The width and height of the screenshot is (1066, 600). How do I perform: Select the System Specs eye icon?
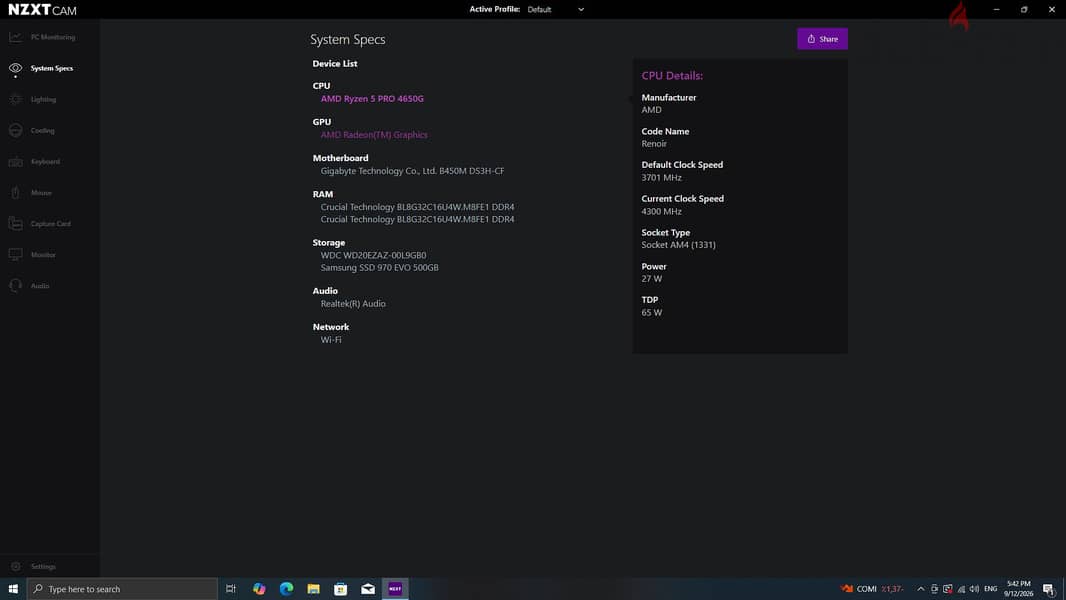[16, 68]
